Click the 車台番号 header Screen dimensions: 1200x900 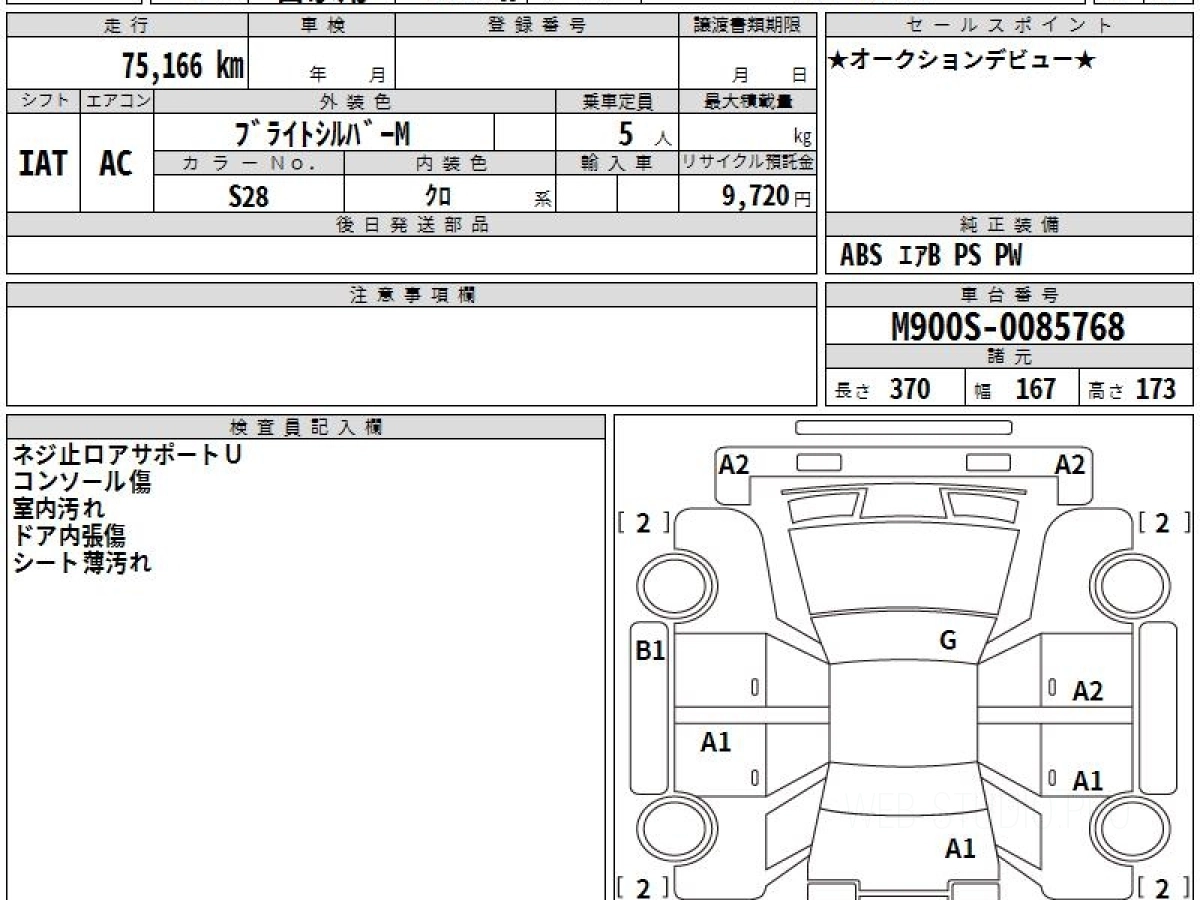click(x=1009, y=295)
